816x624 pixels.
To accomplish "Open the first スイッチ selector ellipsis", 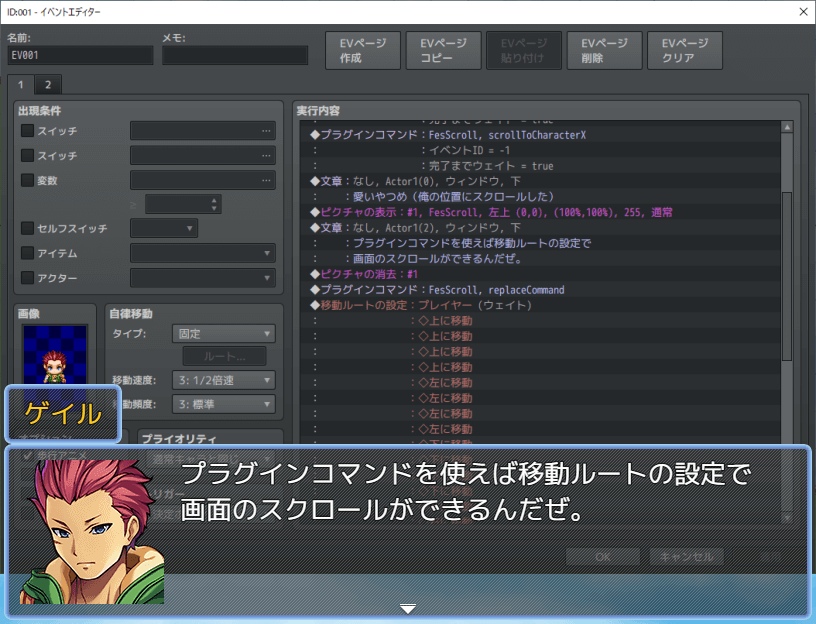I will point(266,131).
